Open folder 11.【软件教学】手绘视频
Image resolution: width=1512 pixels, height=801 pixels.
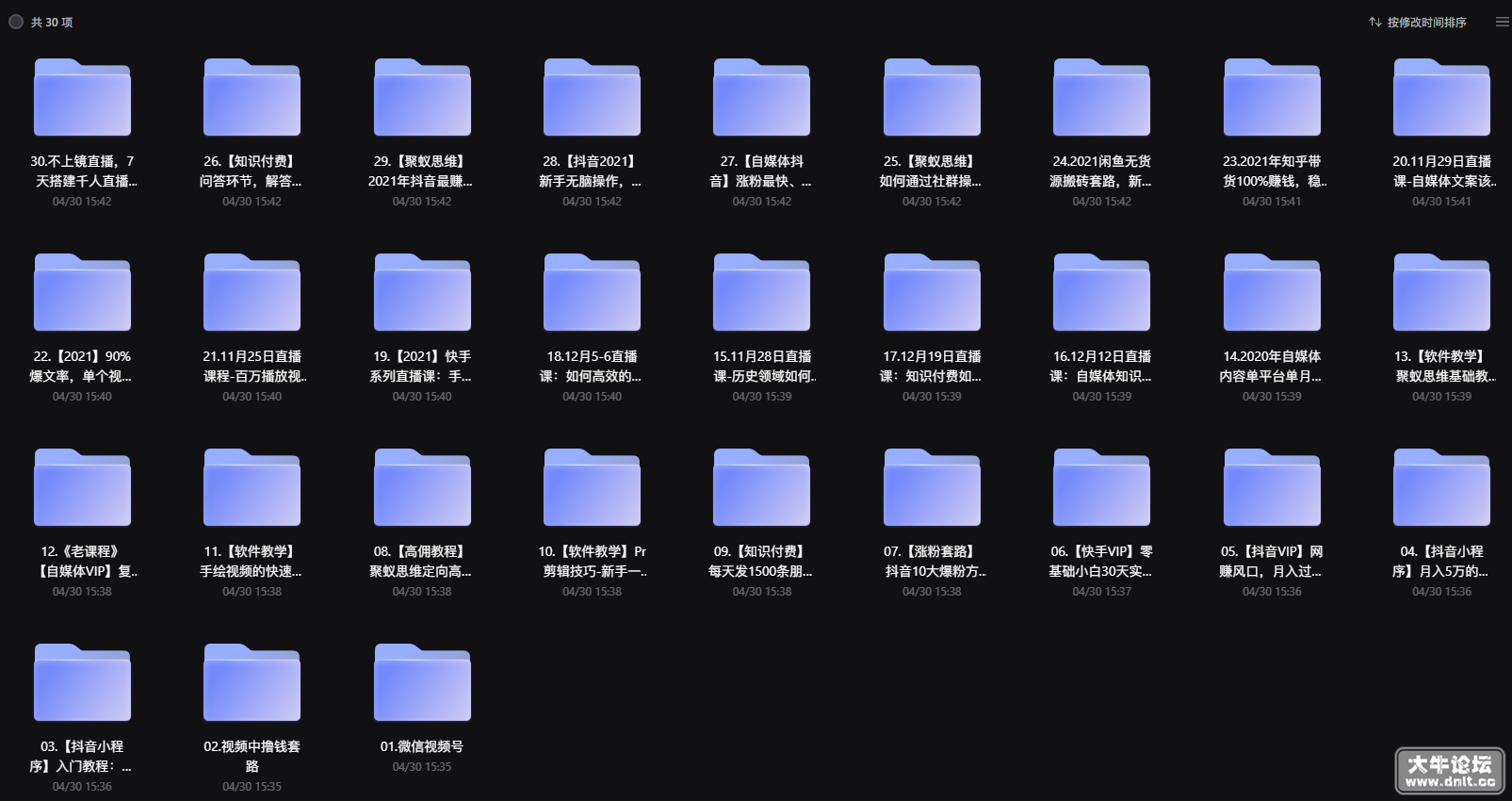pyautogui.click(x=252, y=487)
